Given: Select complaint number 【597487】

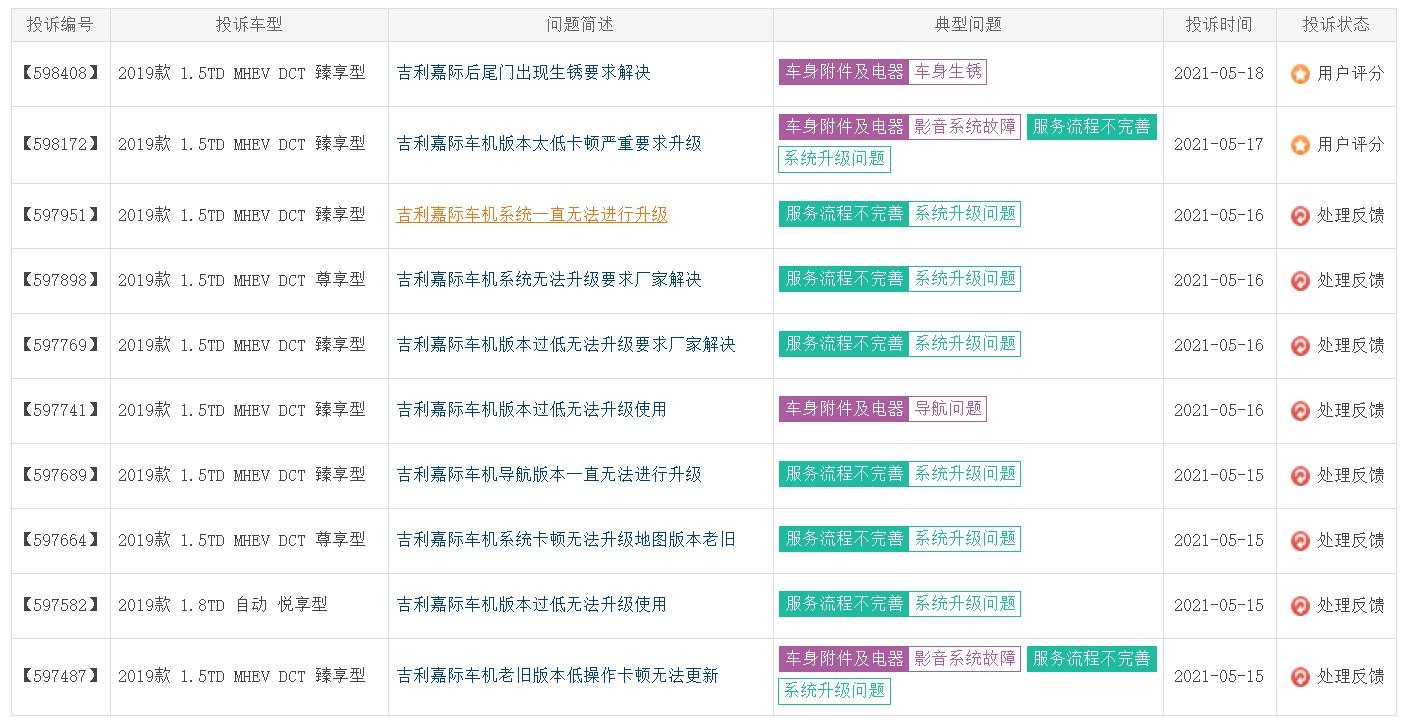Looking at the screenshot, I should click(x=60, y=677).
